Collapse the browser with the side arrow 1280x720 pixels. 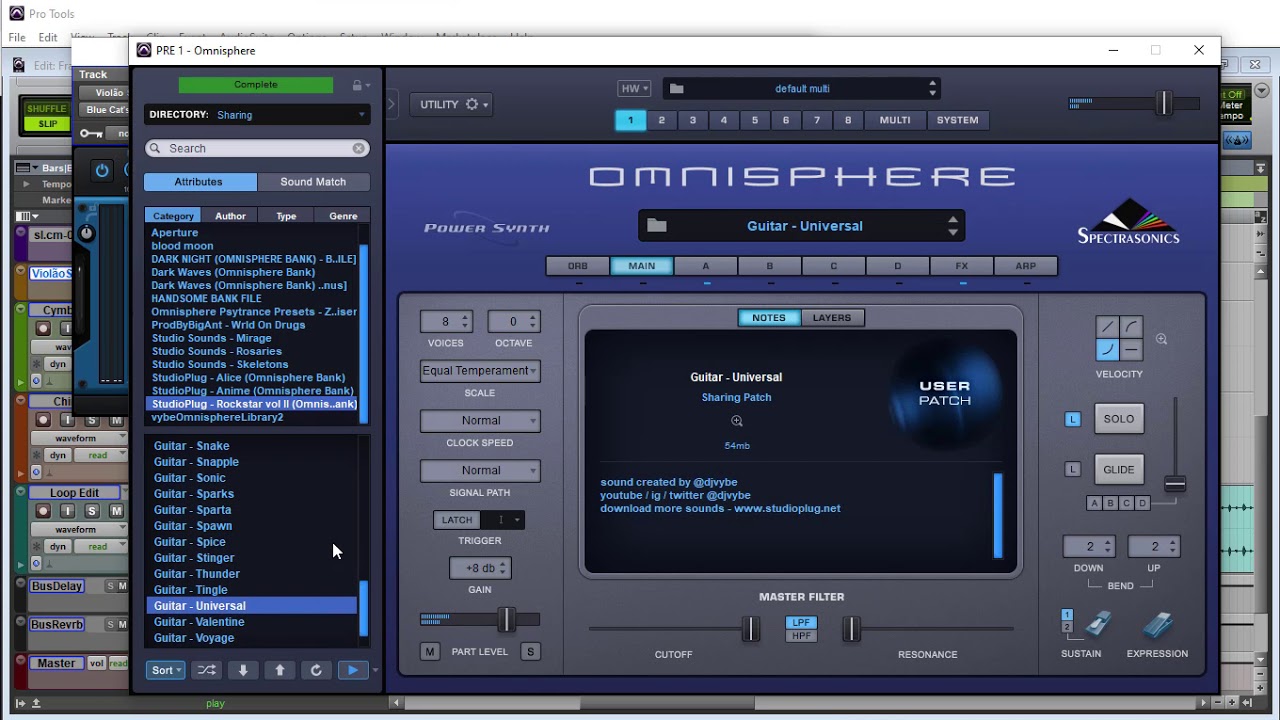(x=392, y=103)
